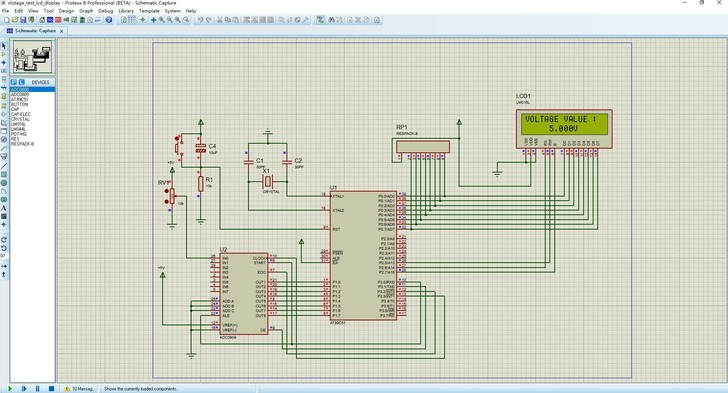Cut selection with the scissors icon
Image resolution: width=728 pixels, height=393 pixels.
pos(220,20)
